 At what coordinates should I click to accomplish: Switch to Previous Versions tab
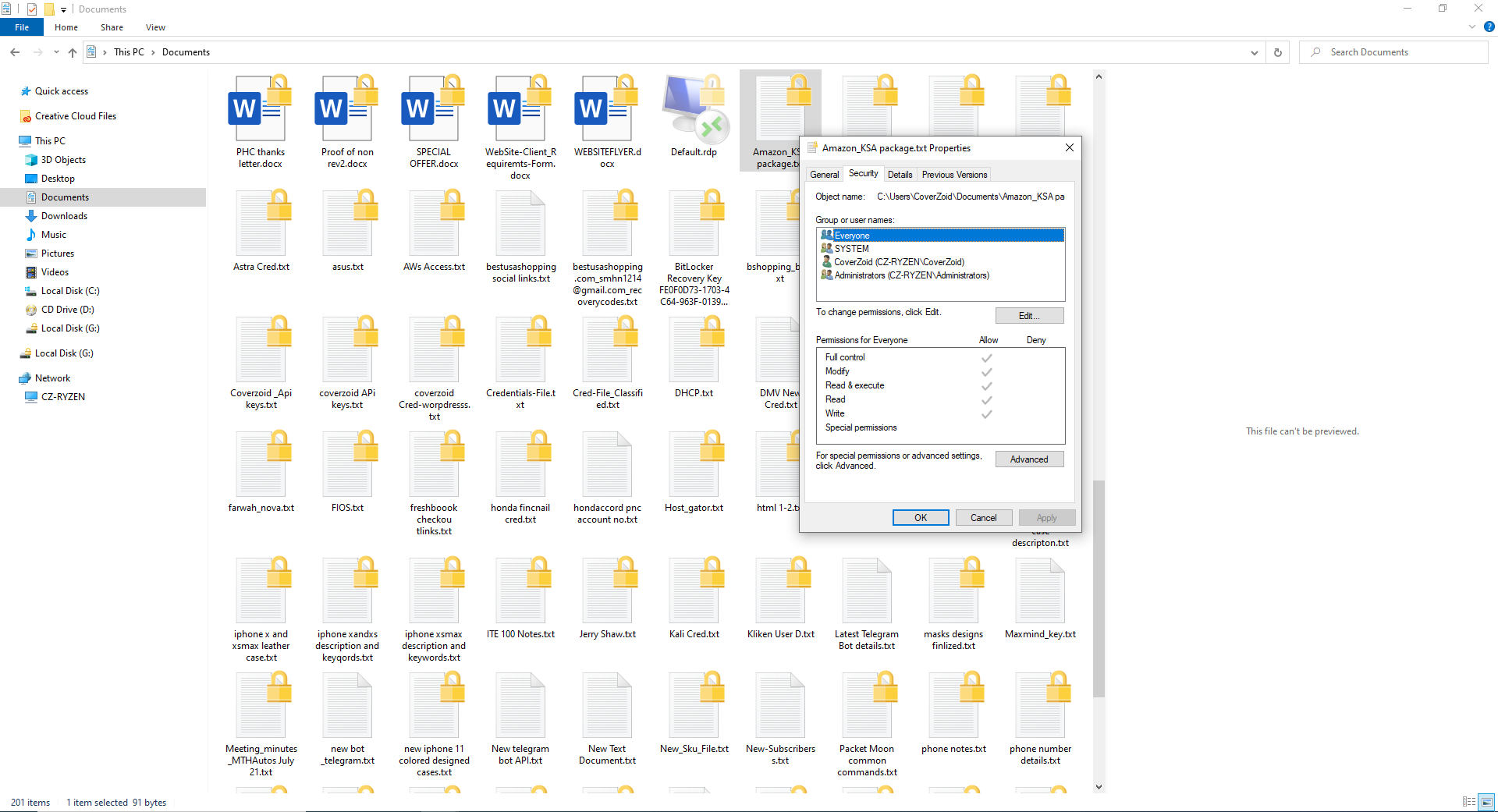(954, 175)
